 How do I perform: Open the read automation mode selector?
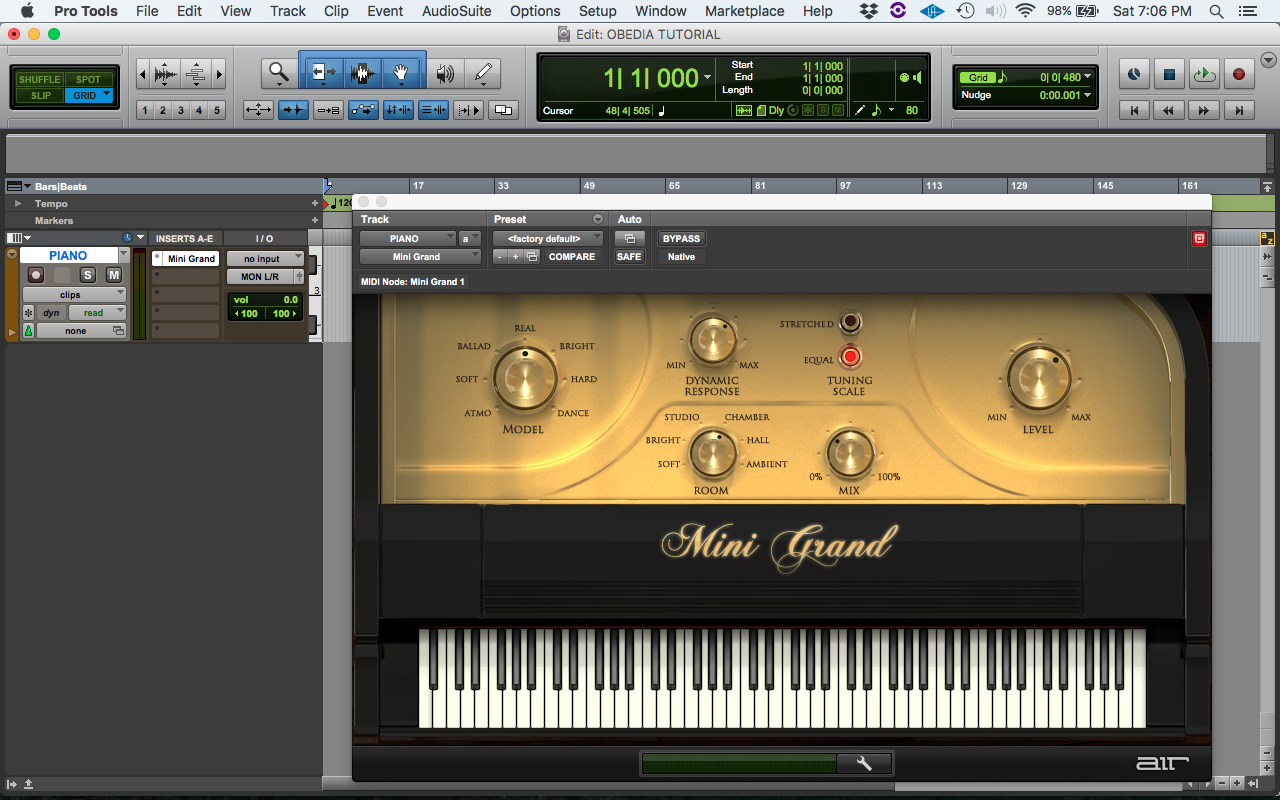(97, 313)
